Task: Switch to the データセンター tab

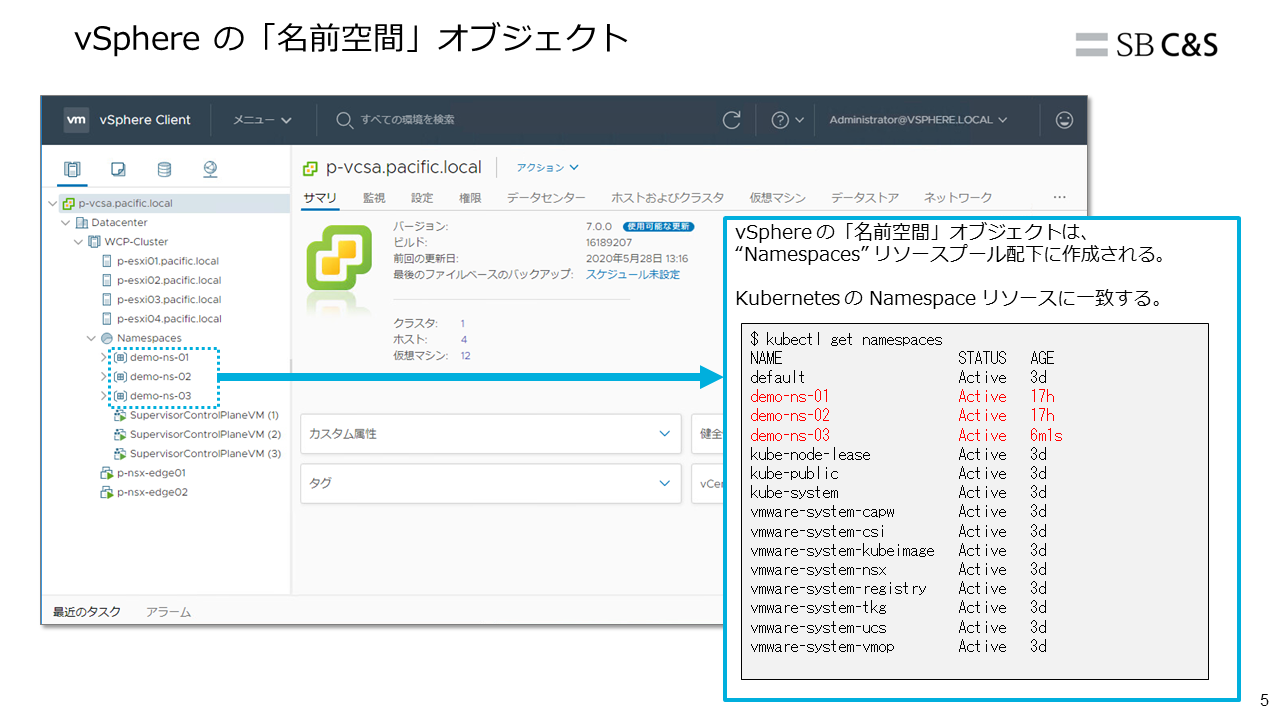Action: 546,198
